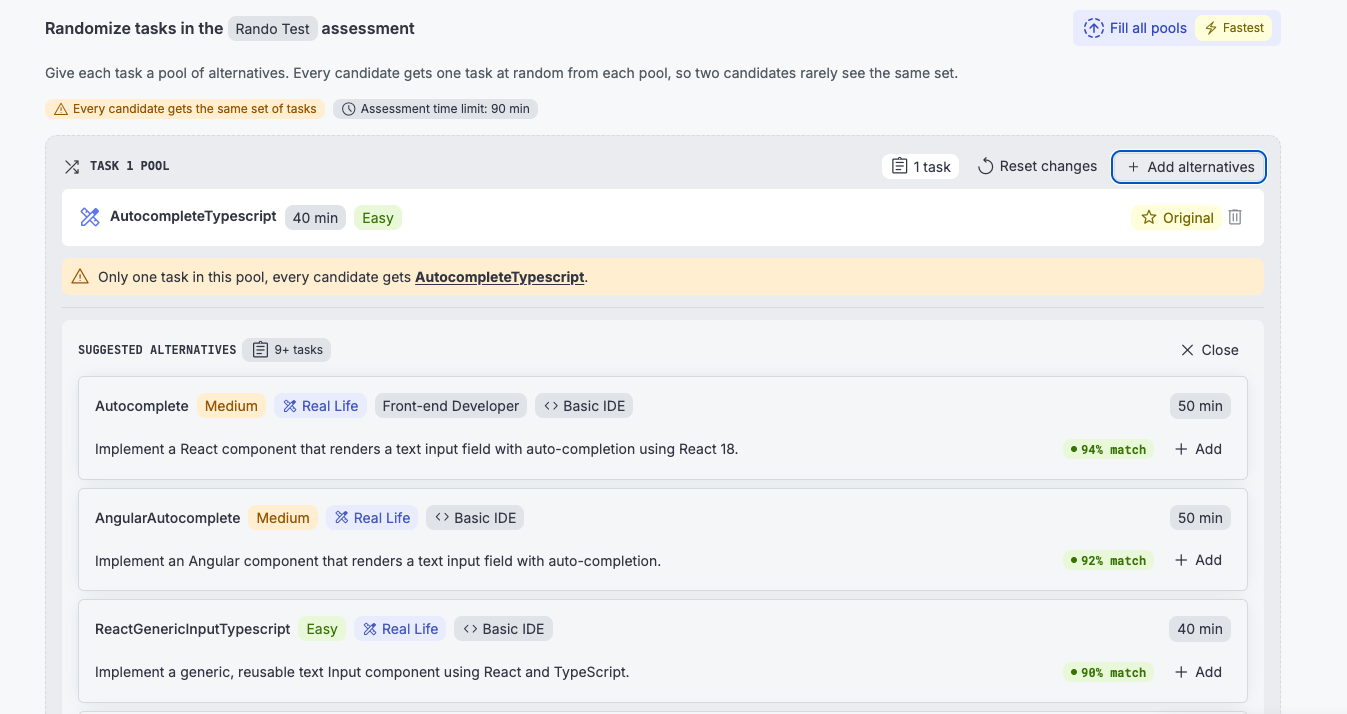Close the suggested alternatives panel
Screen dimensions: 1347x714
(x=1210, y=350)
